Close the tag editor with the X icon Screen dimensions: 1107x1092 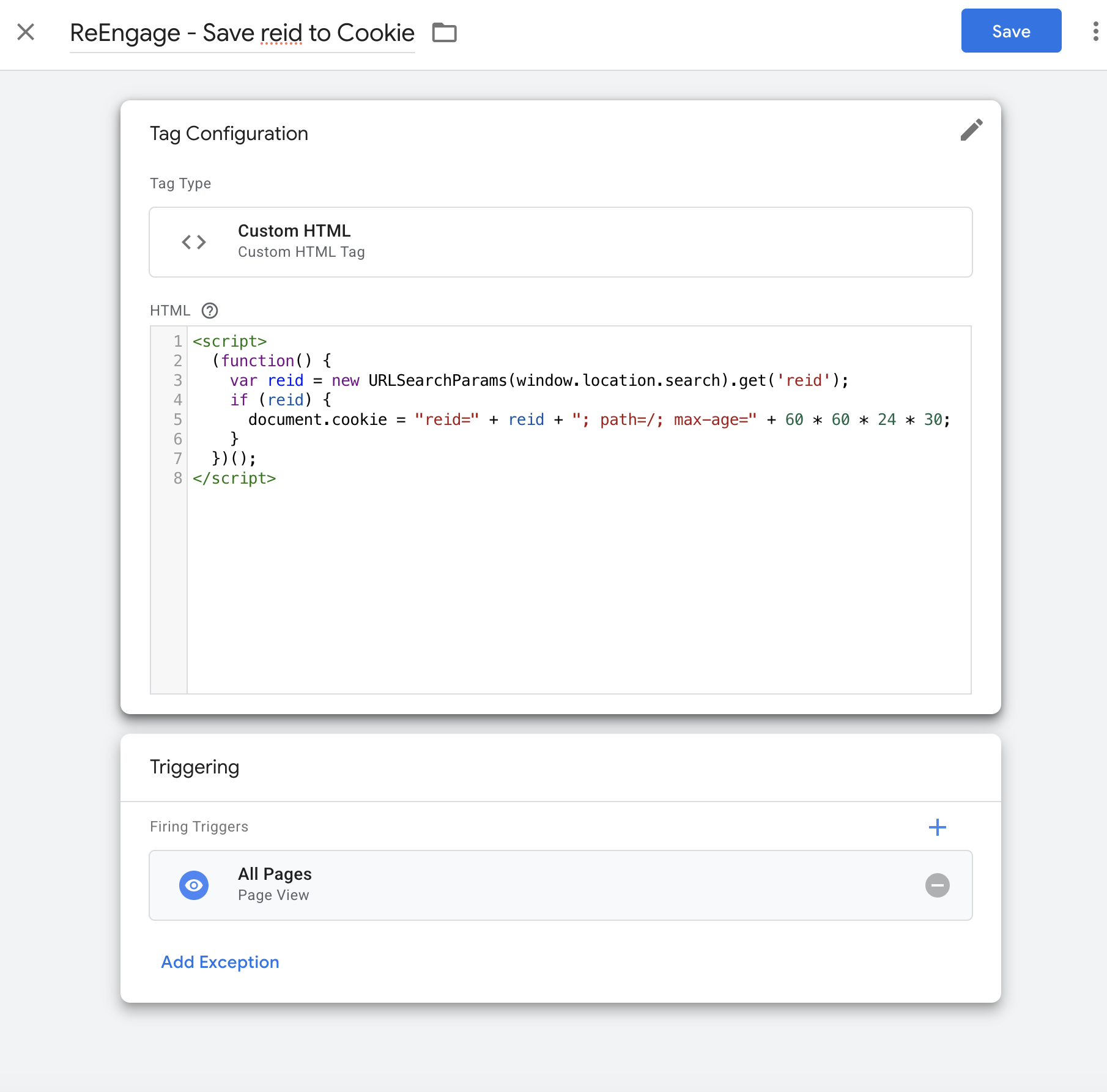26,32
